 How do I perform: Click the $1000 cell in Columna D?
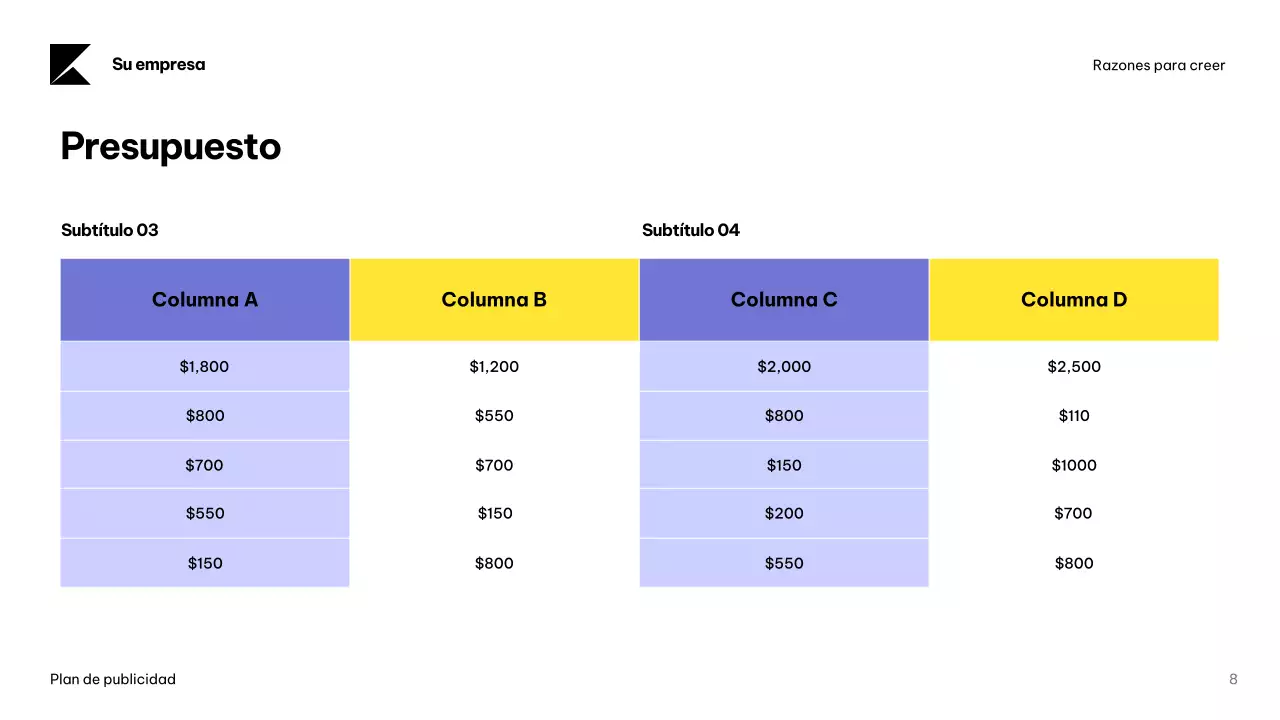1074,465
